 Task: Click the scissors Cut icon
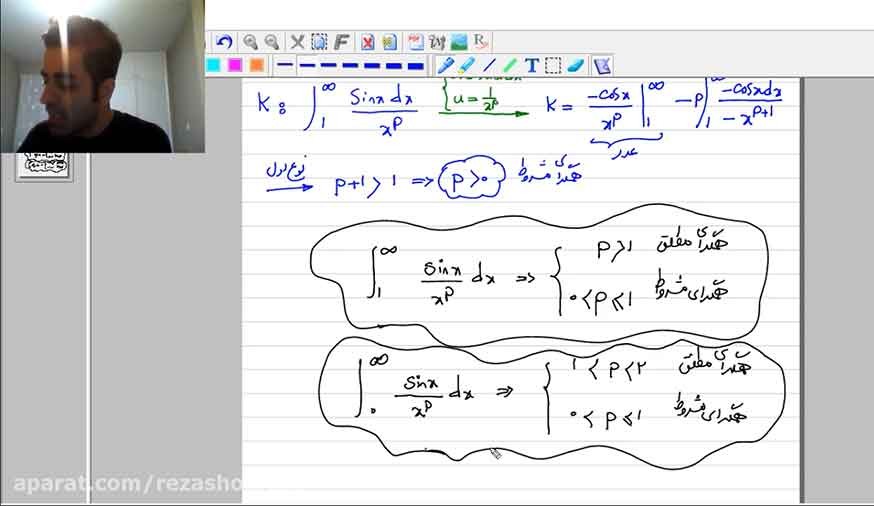click(298, 42)
